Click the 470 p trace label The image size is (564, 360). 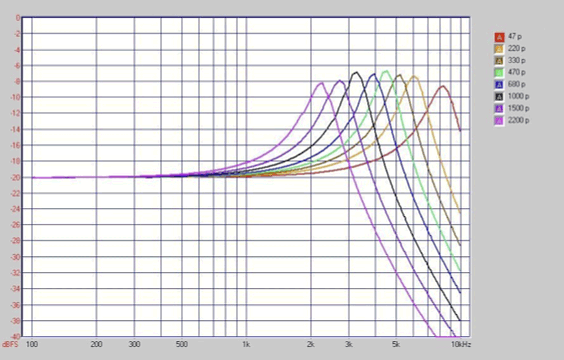(517, 72)
